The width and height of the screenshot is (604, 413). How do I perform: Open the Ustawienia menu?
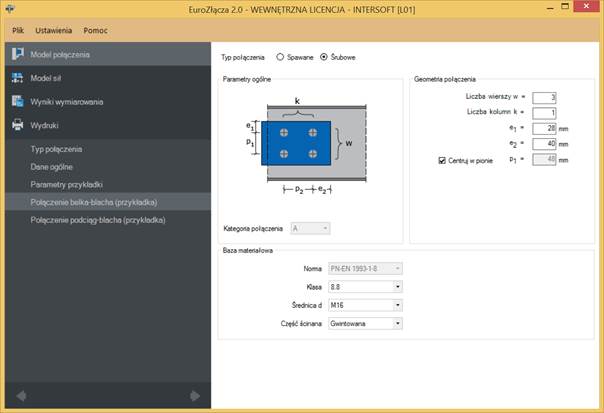click(54, 30)
